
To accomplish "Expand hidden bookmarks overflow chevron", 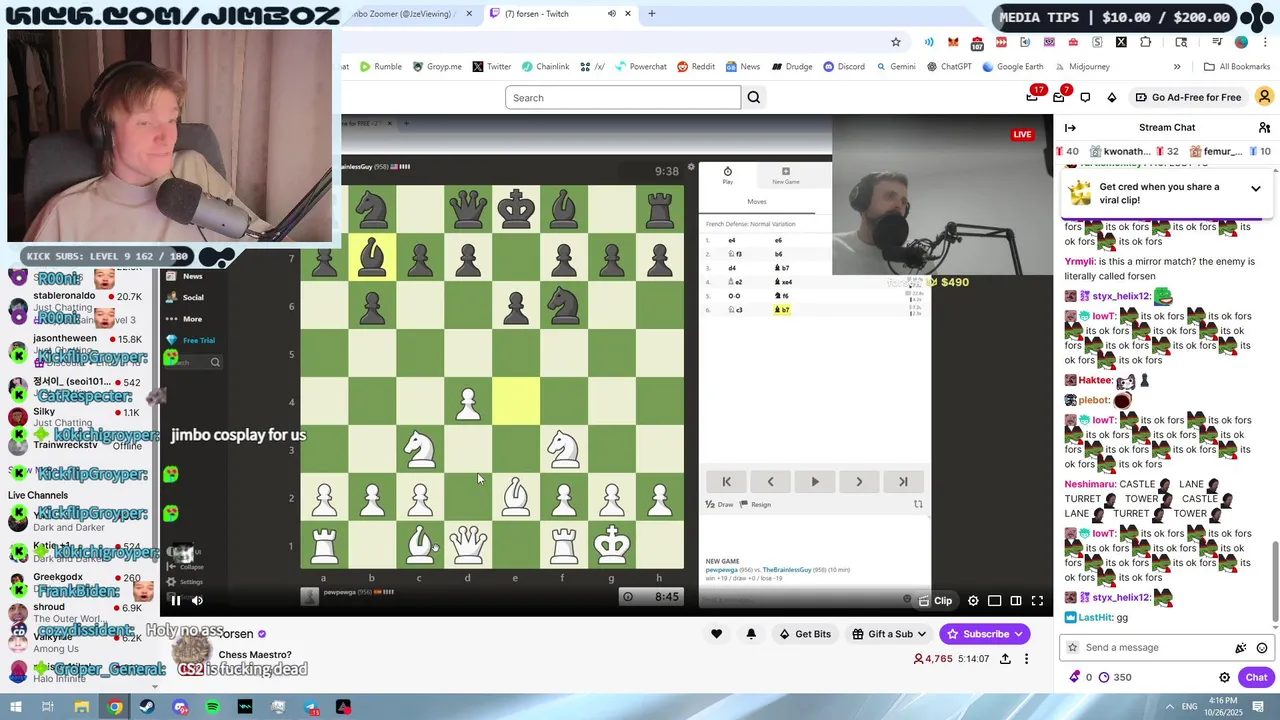I will coord(1177,67).
